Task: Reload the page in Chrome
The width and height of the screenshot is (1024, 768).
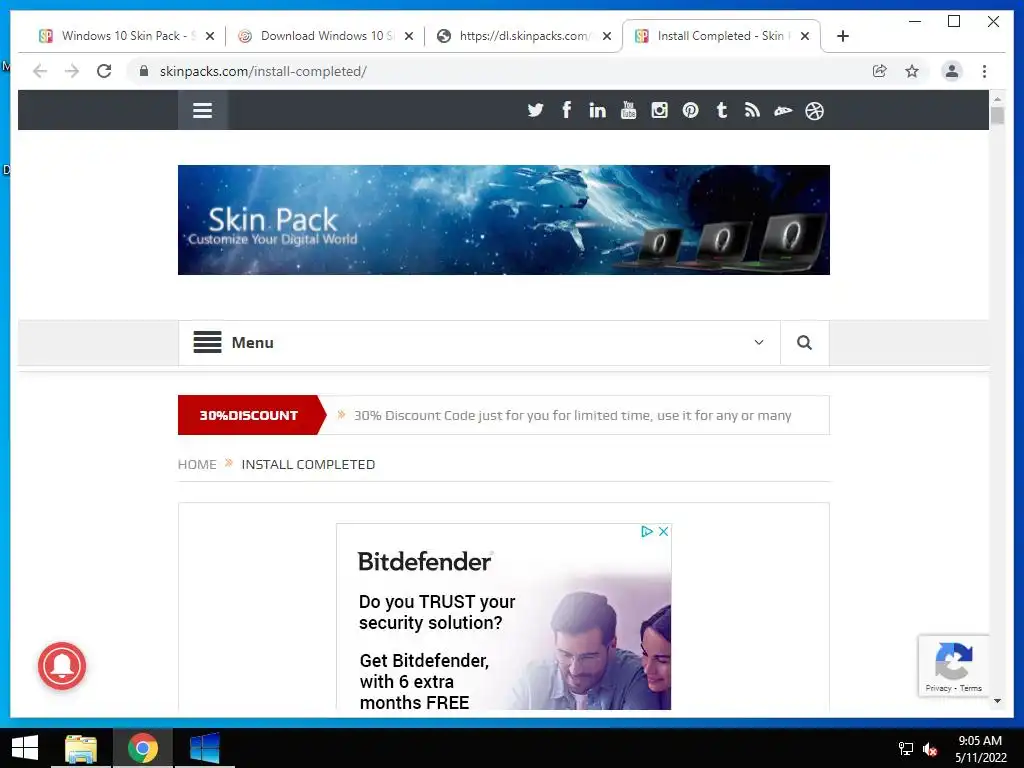Action: tap(104, 71)
